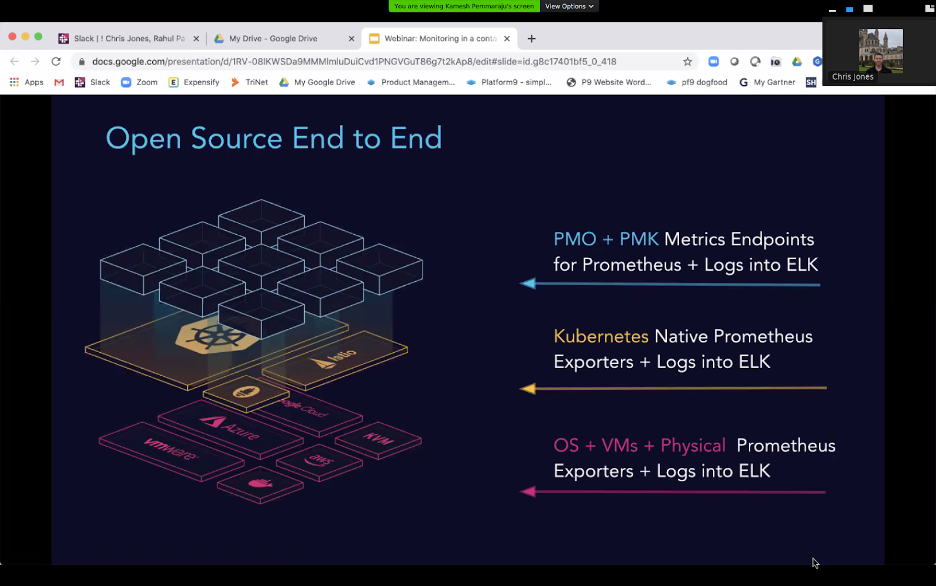
Task: Click the dark circle extension icon in toolbar
Action: (x=734, y=61)
